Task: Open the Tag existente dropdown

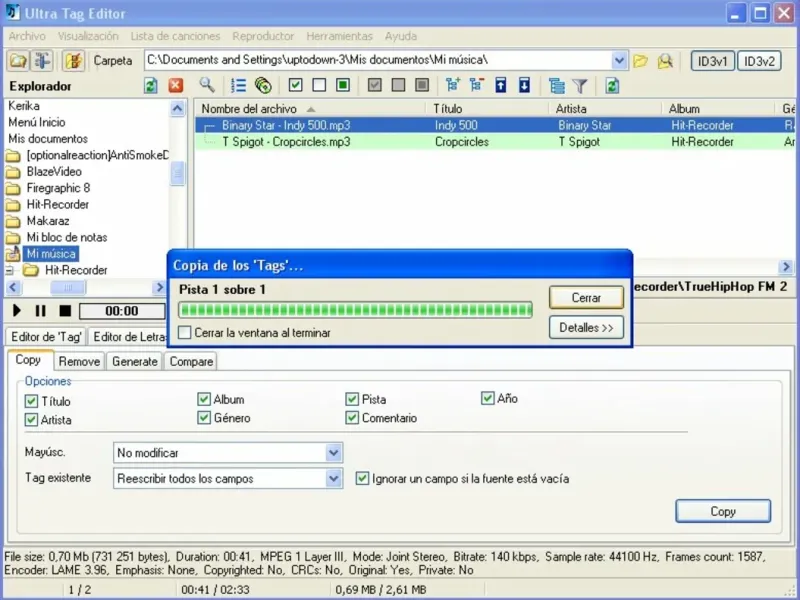Action: (x=334, y=479)
